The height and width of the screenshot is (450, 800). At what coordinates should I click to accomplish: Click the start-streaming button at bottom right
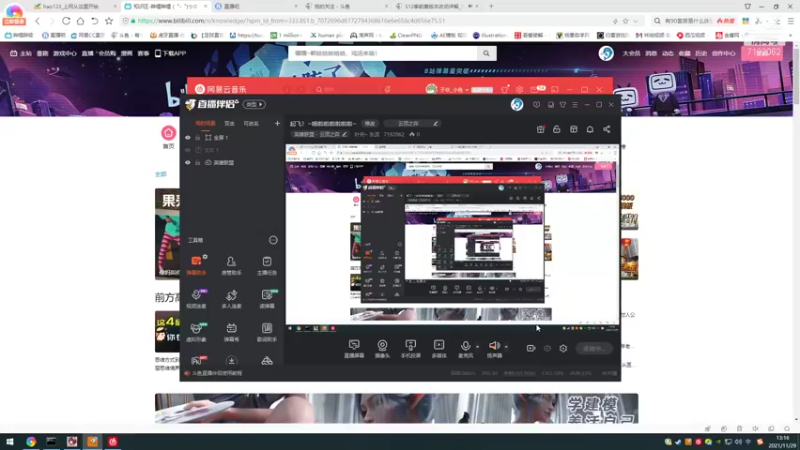[x=594, y=348]
